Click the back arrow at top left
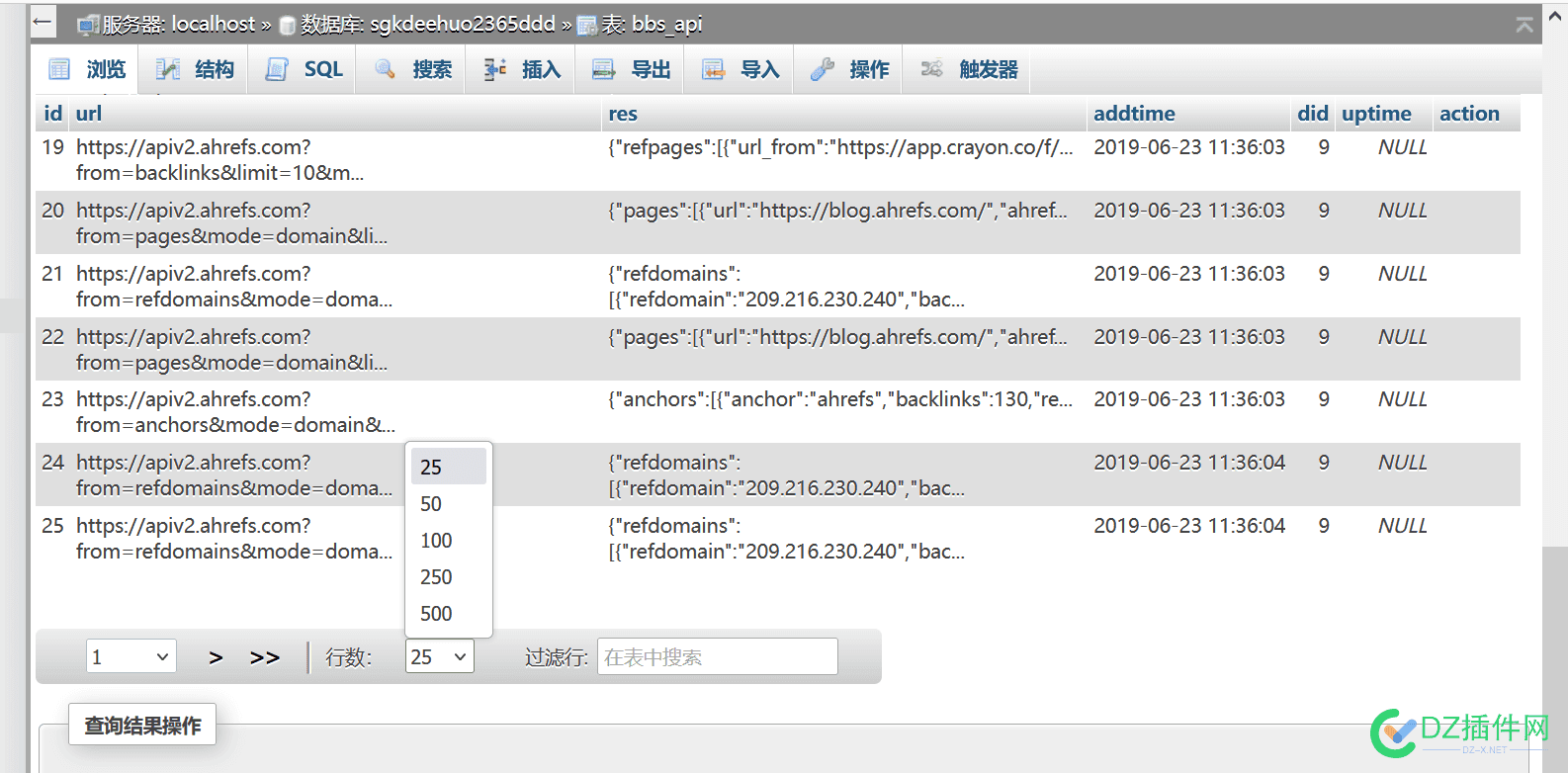Viewport: 1568px width, 773px height. coord(43,22)
